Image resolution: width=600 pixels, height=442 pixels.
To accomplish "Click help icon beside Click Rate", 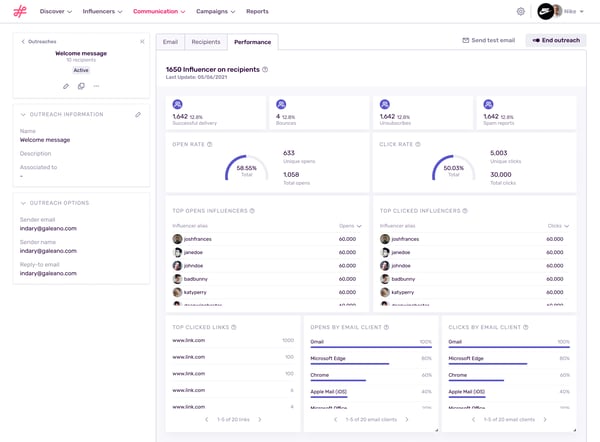I will point(415,144).
